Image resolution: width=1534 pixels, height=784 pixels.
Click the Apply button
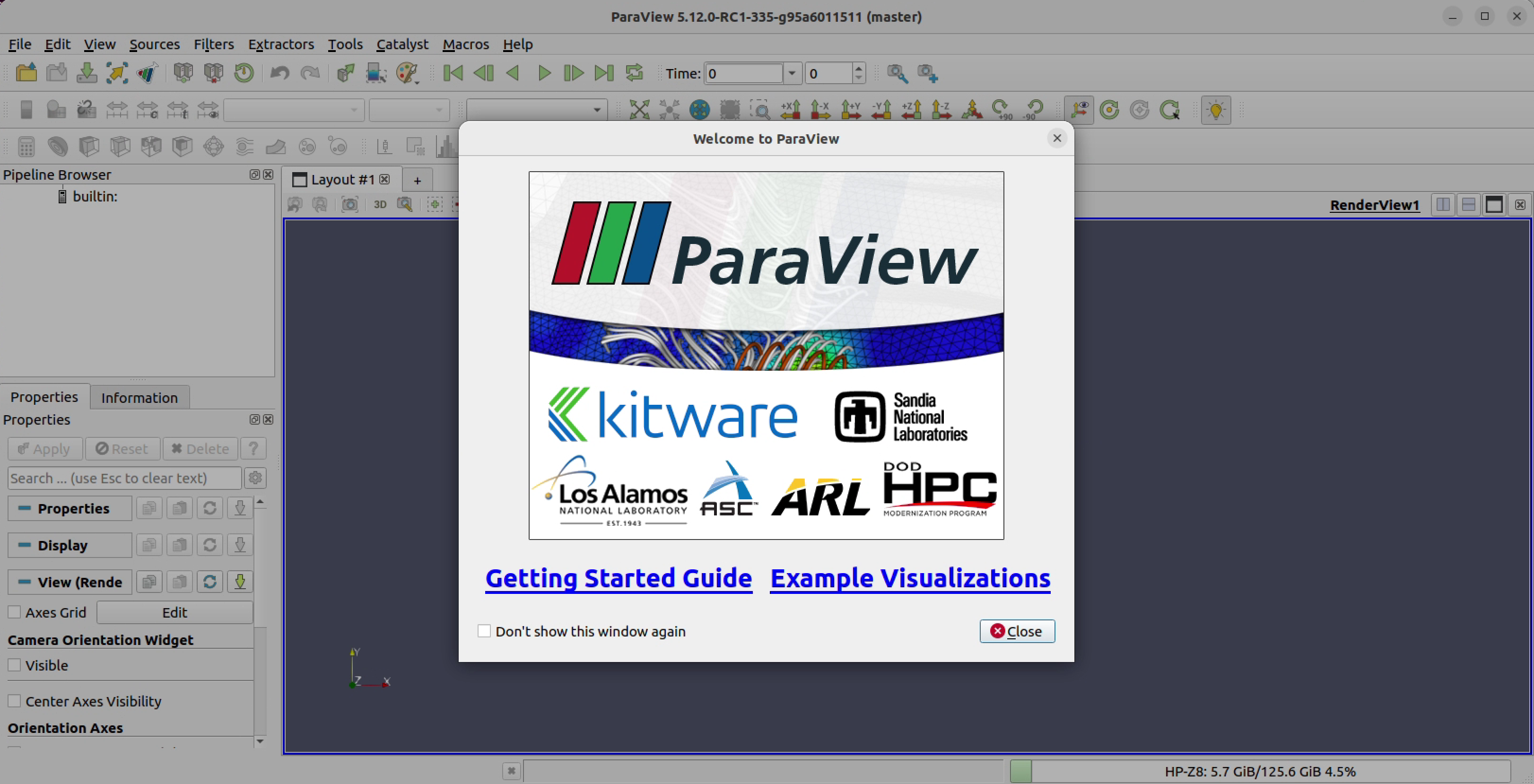[44, 449]
